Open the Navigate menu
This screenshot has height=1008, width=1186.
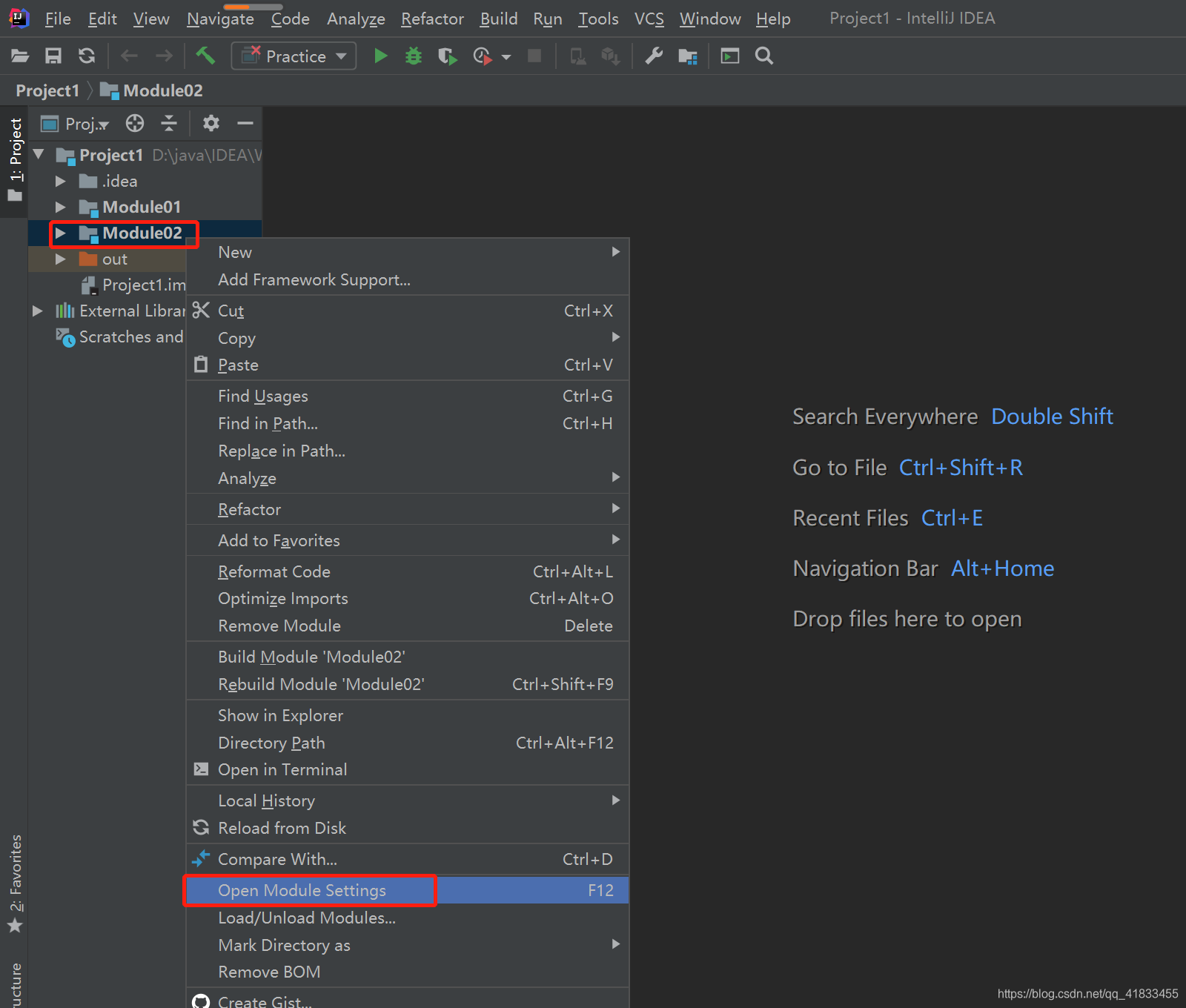[x=220, y=19]
